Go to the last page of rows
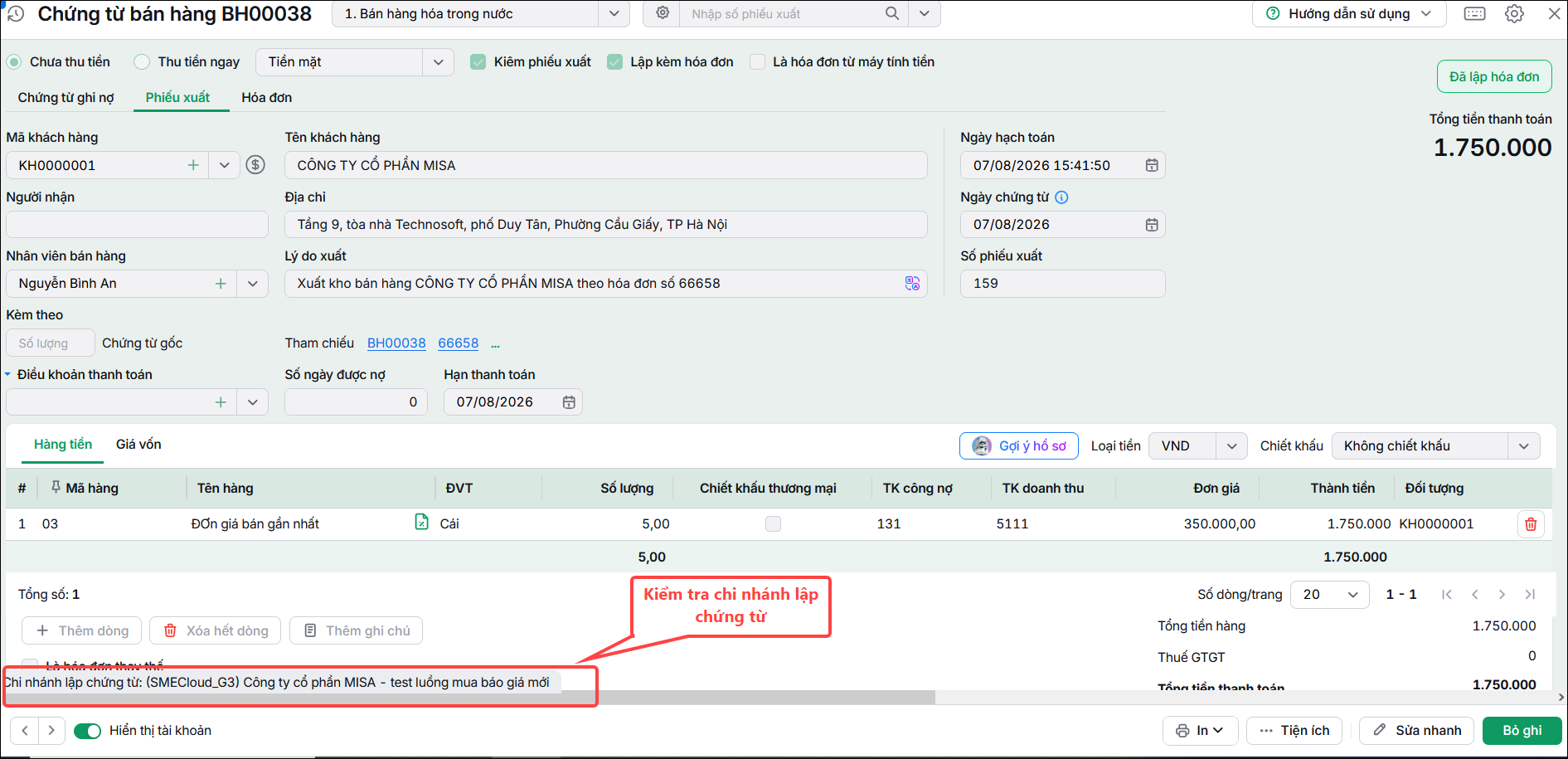This screenshot has width=1568, height=759. click(x=1530, y=594)
